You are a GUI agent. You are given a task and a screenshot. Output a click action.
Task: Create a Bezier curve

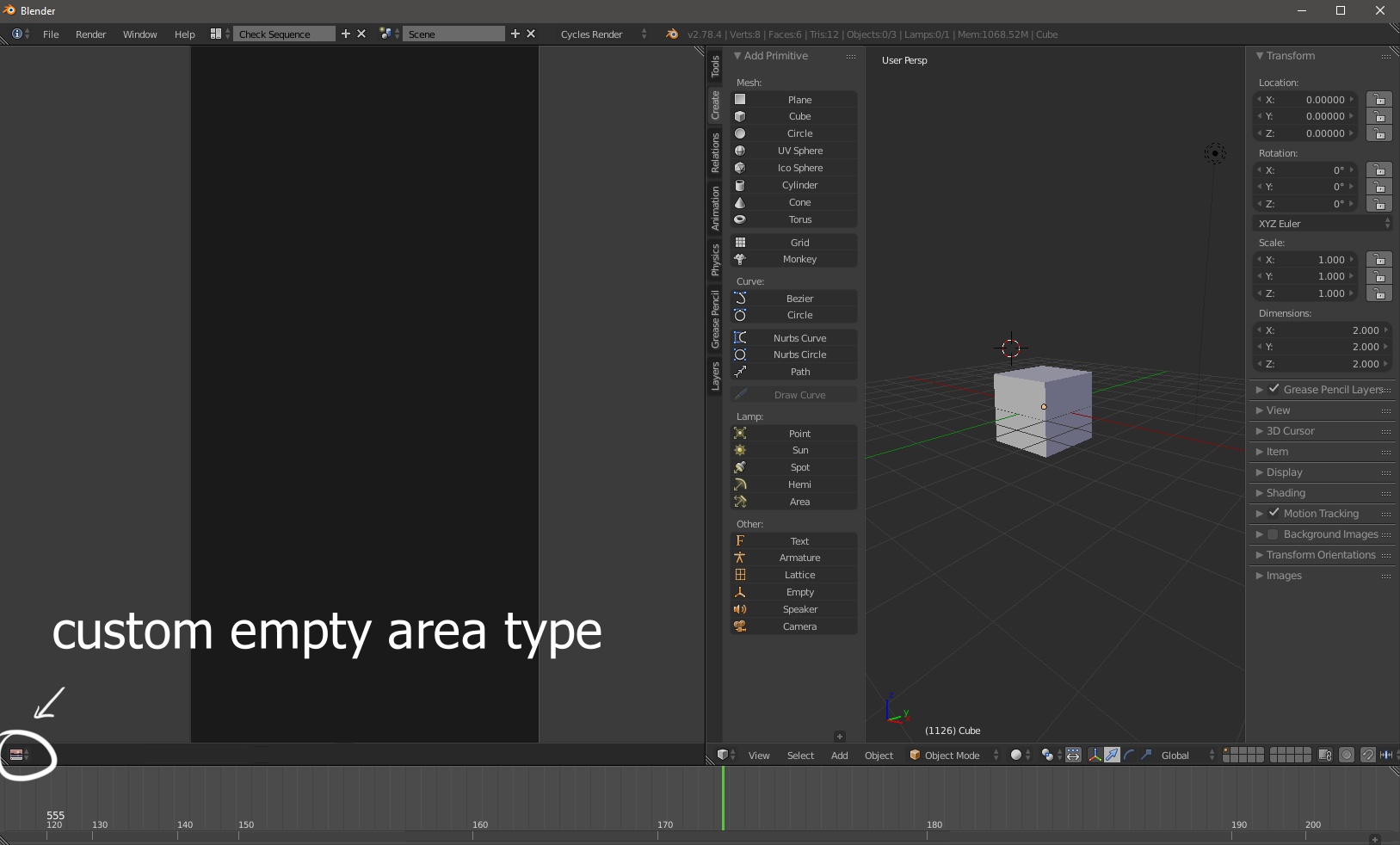tap(793, 299)
